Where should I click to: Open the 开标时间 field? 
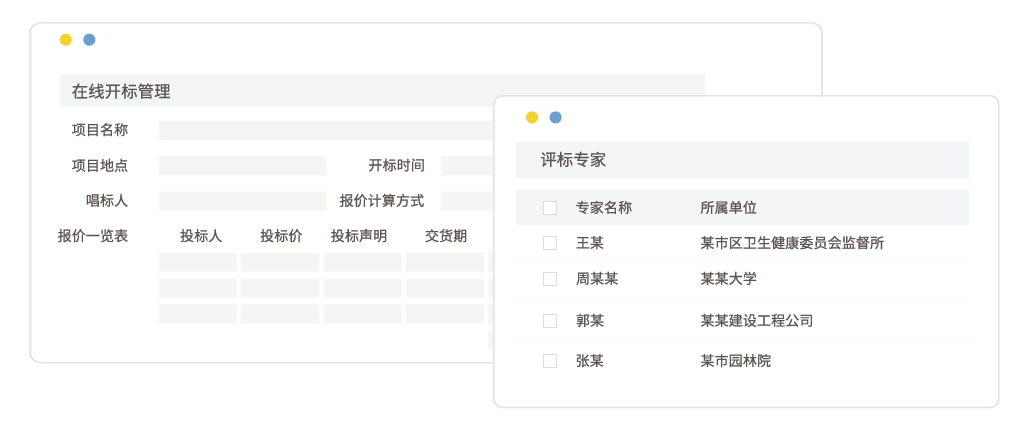466,165
